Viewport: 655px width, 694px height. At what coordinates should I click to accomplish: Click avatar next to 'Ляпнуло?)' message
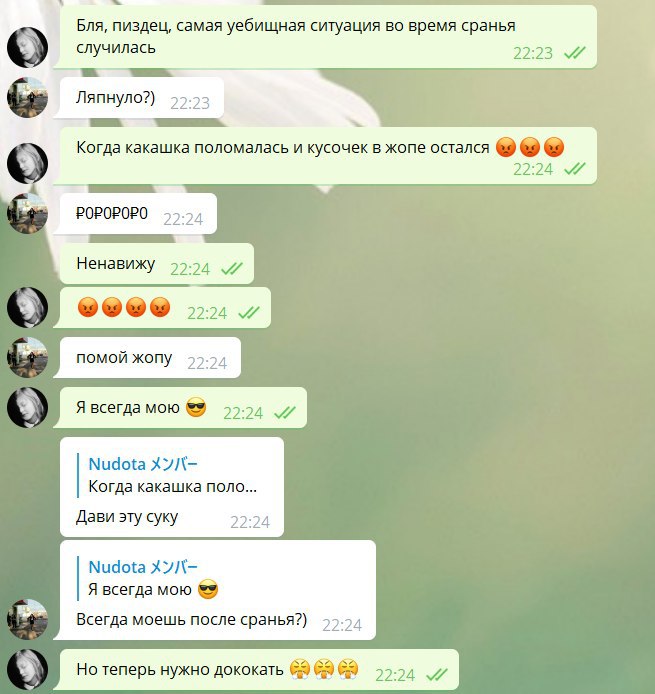tap(27, 97)
